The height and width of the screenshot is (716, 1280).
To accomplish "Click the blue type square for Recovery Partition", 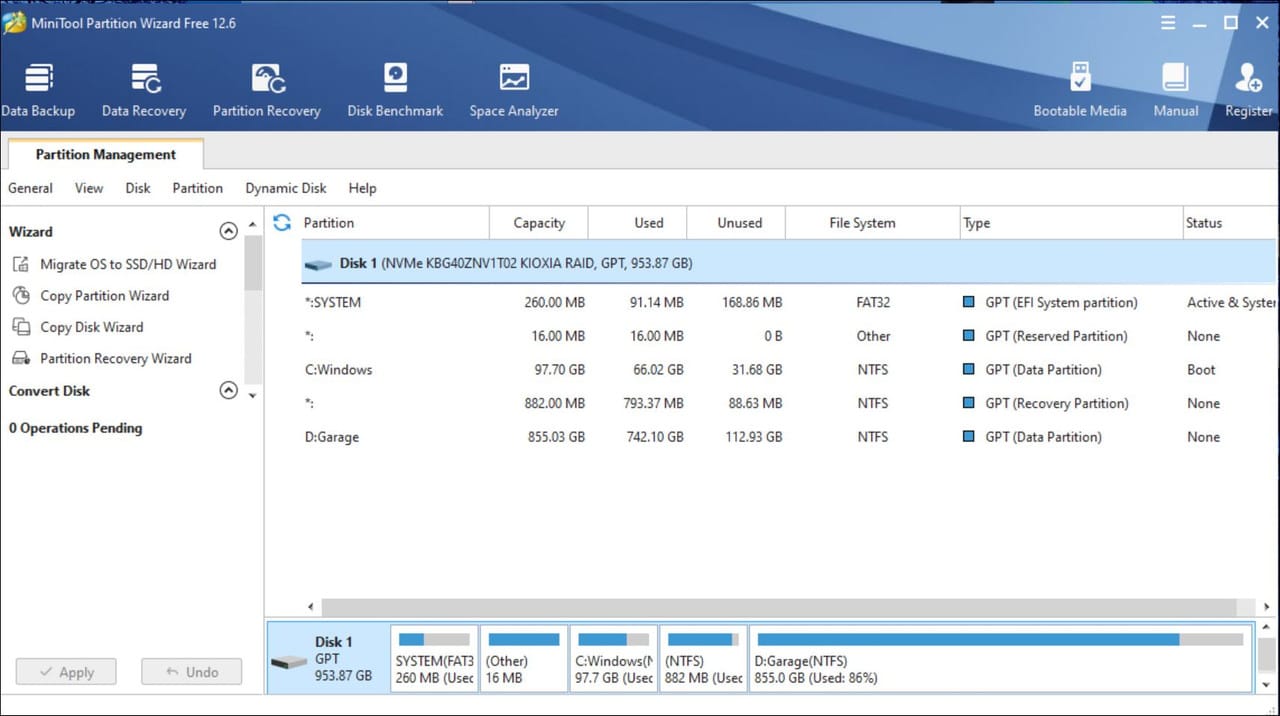I will point(968,403).
